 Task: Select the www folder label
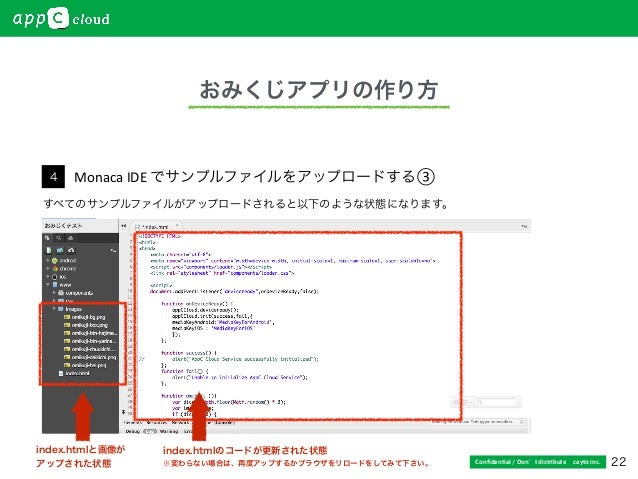[65, 285]
